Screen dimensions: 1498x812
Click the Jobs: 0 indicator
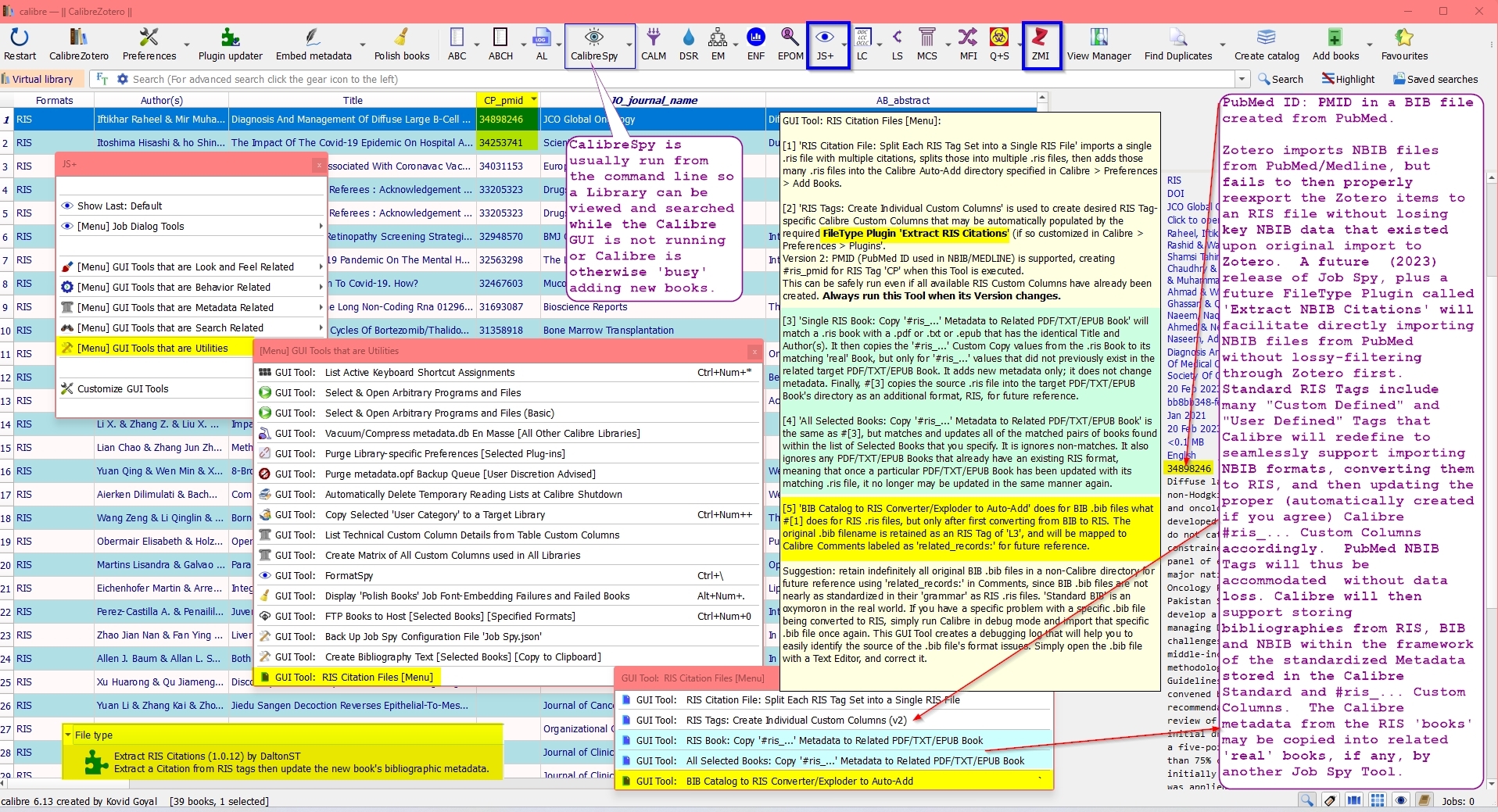1458,801
